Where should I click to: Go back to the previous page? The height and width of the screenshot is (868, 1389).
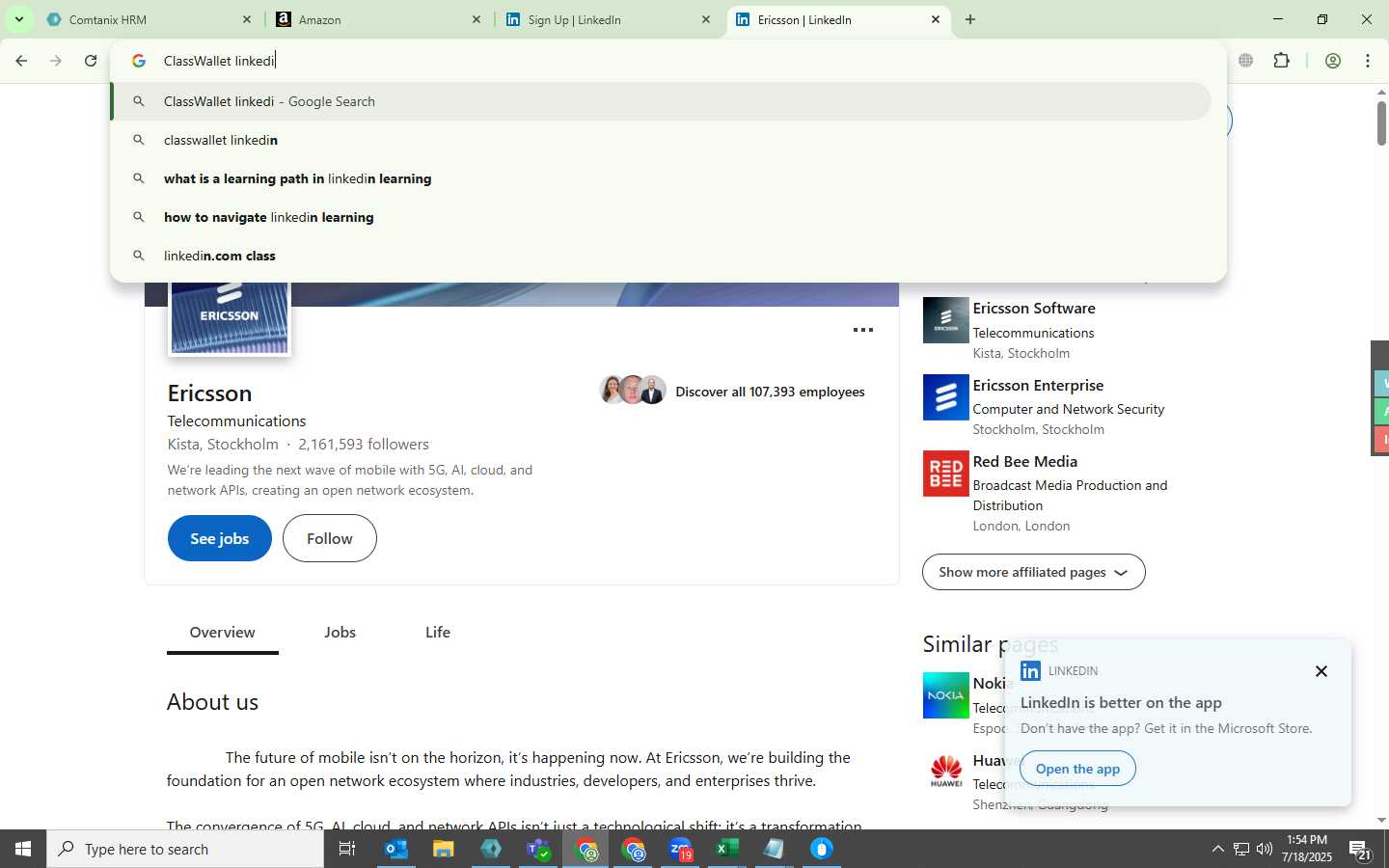(x=21, y=61)
